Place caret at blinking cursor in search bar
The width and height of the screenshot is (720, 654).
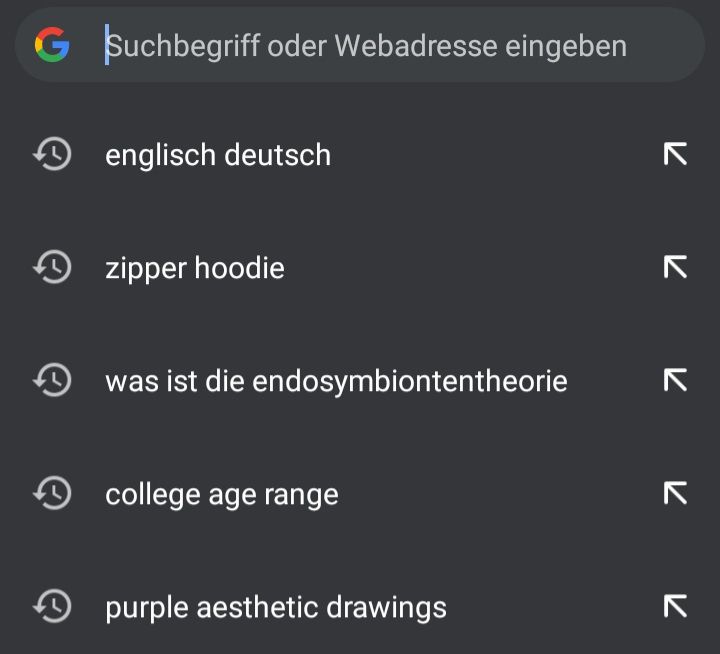click(107, 45)
